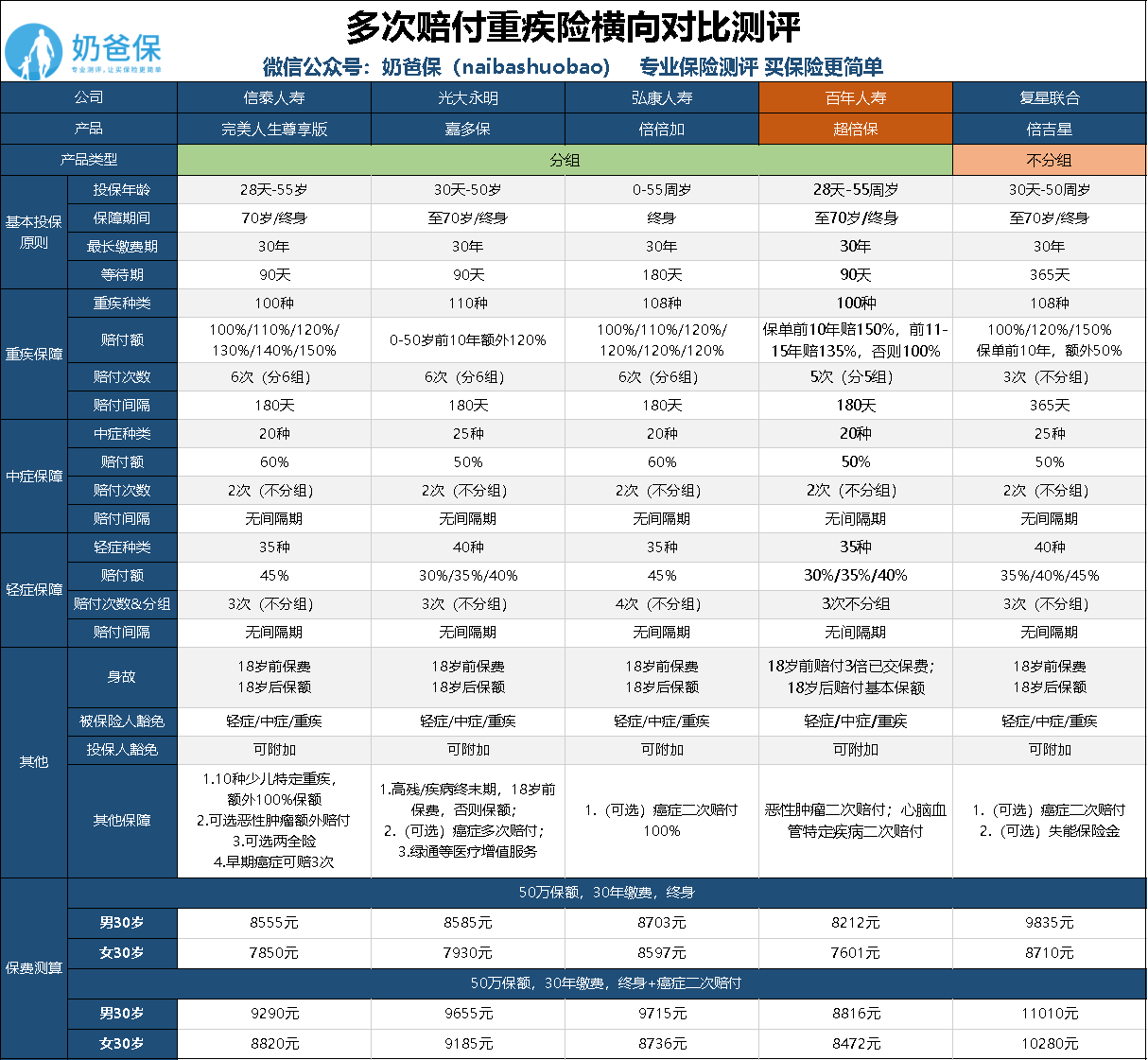
Task: Click the 重疾种类 row label
Action: pyautogui.click(x=122, y=304)
